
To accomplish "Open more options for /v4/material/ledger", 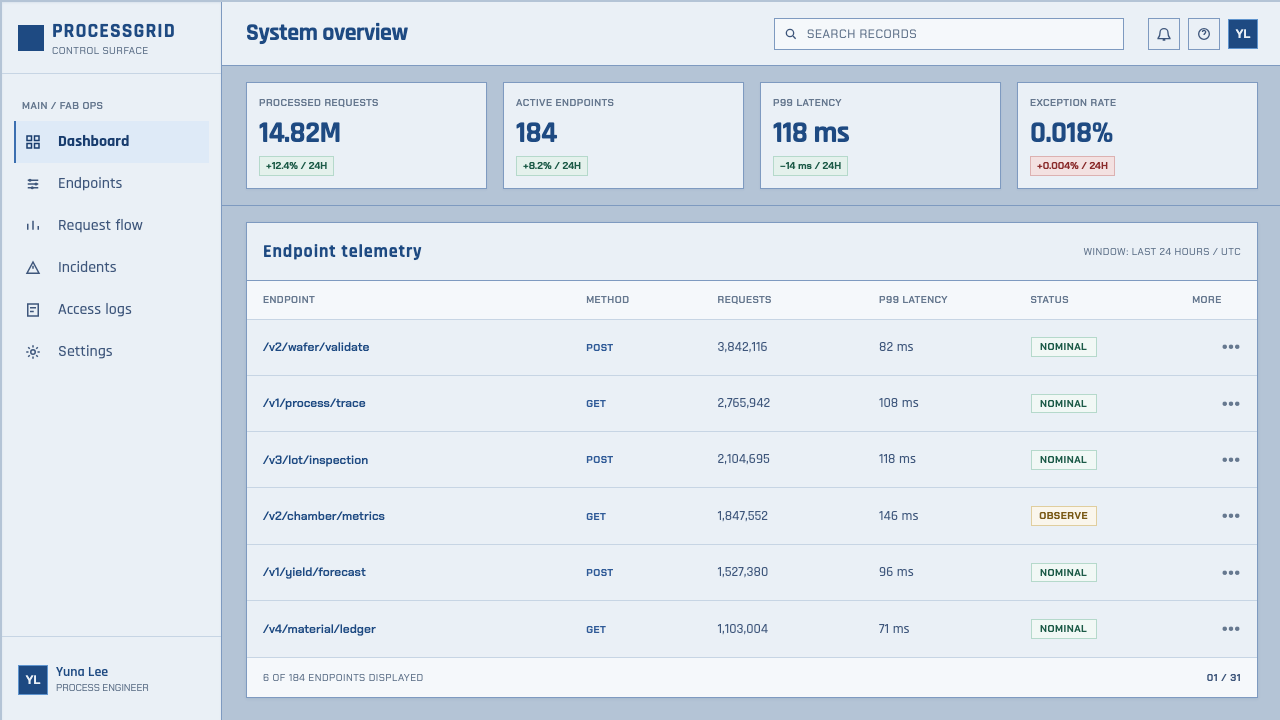I will coord(1231,629).
